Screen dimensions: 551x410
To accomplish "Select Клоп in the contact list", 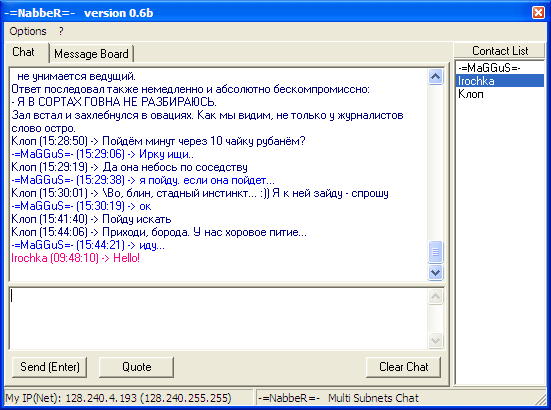I will coord(500,94).
